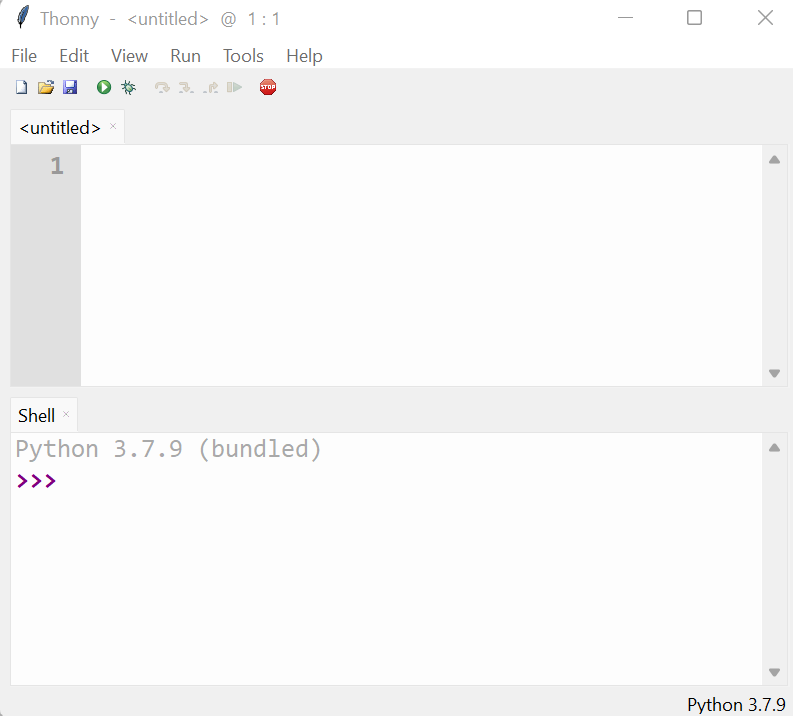Viewport: 793px width, 716px height.
Task: Open the File menu
Action: coord(24,56)
